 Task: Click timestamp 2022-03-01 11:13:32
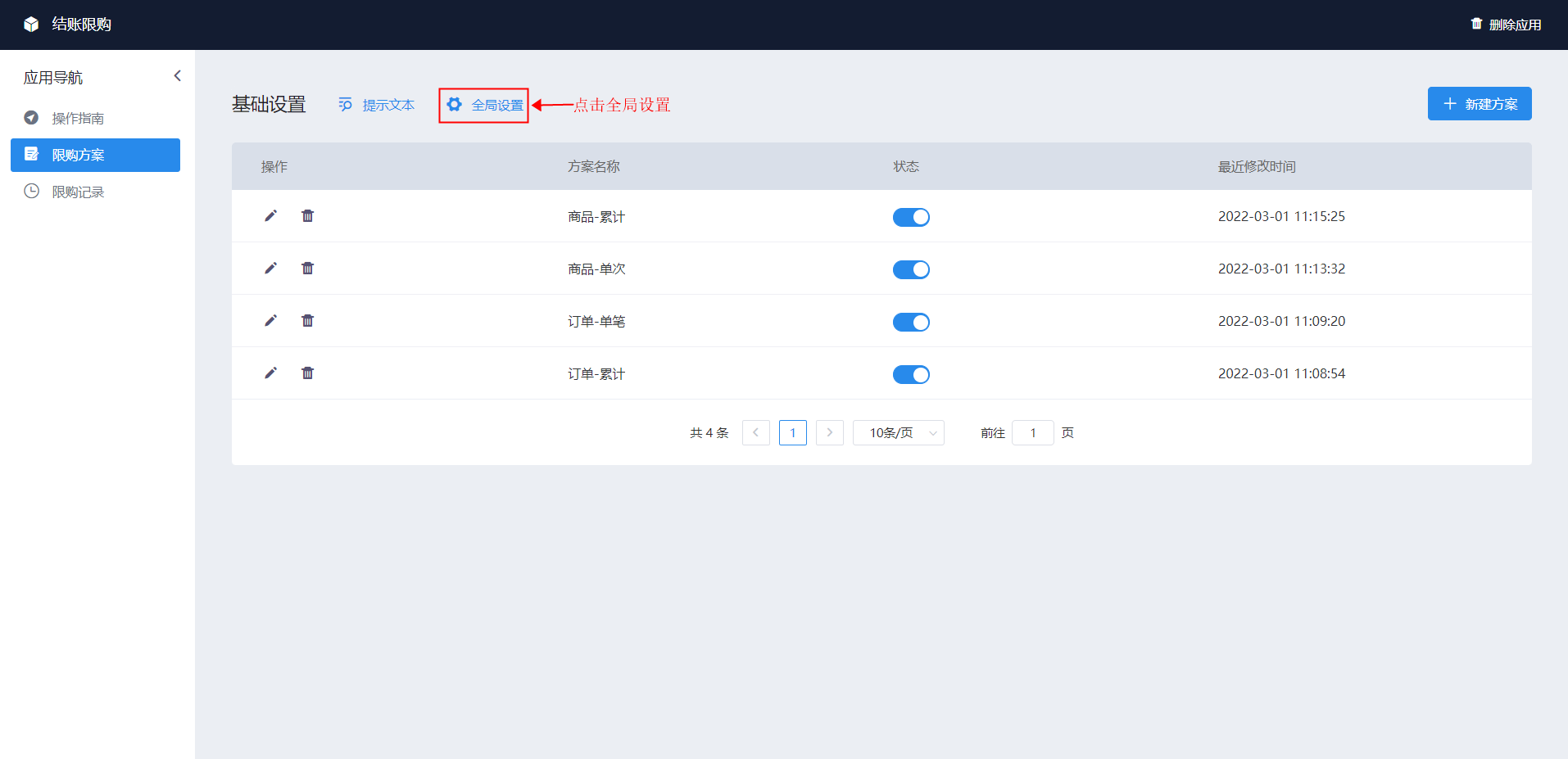point(1281,269)
